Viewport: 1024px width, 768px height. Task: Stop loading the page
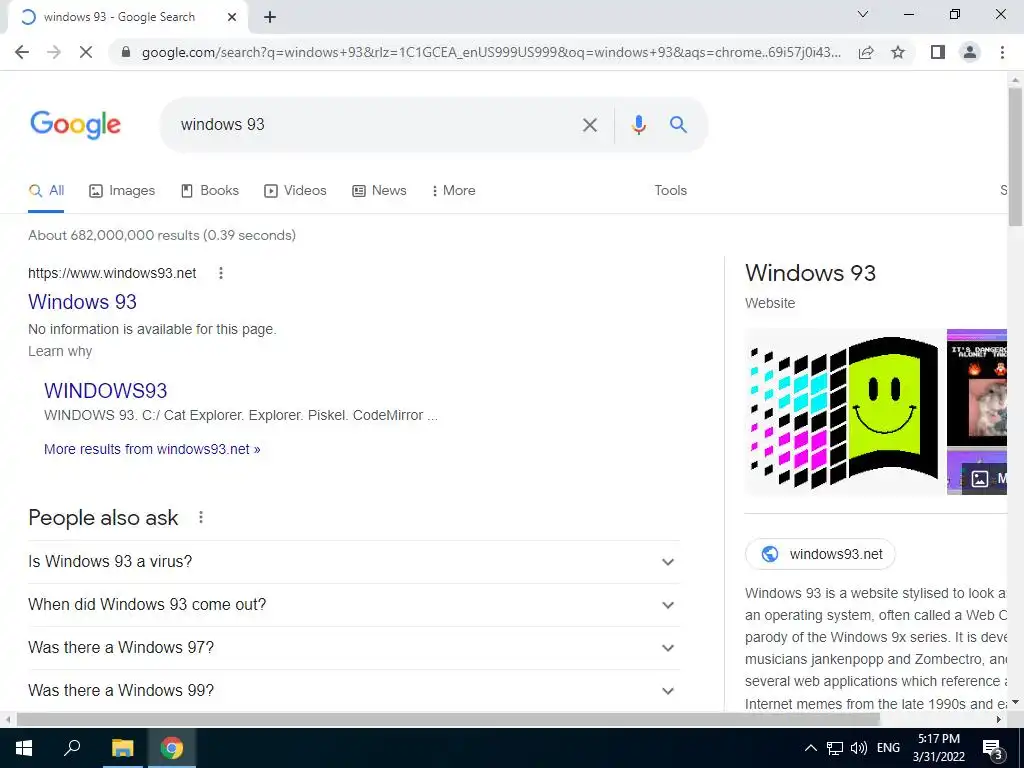point(86,52)
